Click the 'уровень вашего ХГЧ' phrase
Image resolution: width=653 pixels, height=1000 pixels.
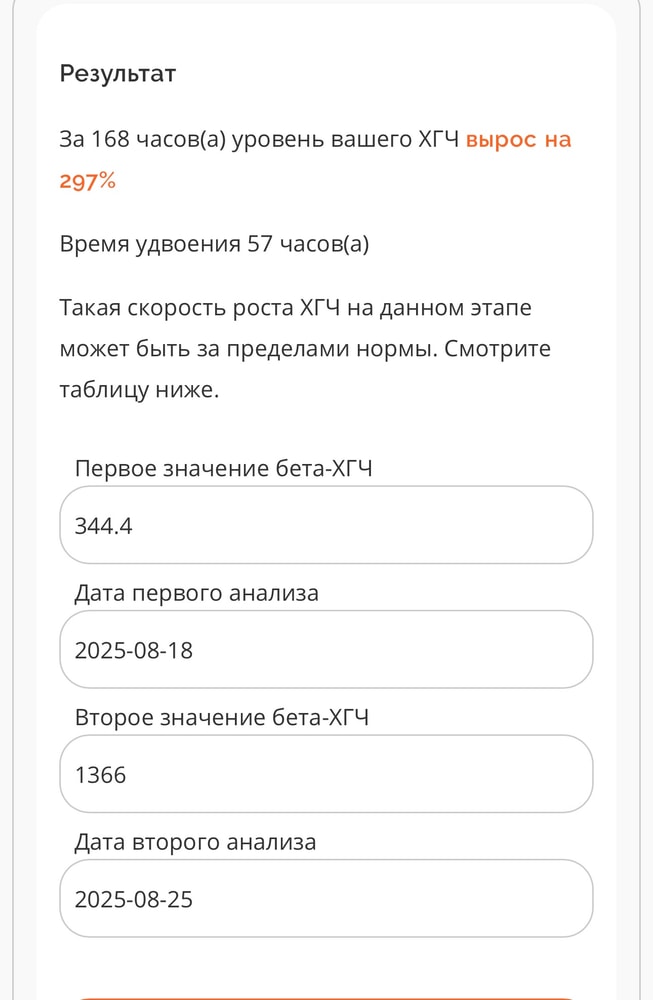346,139
